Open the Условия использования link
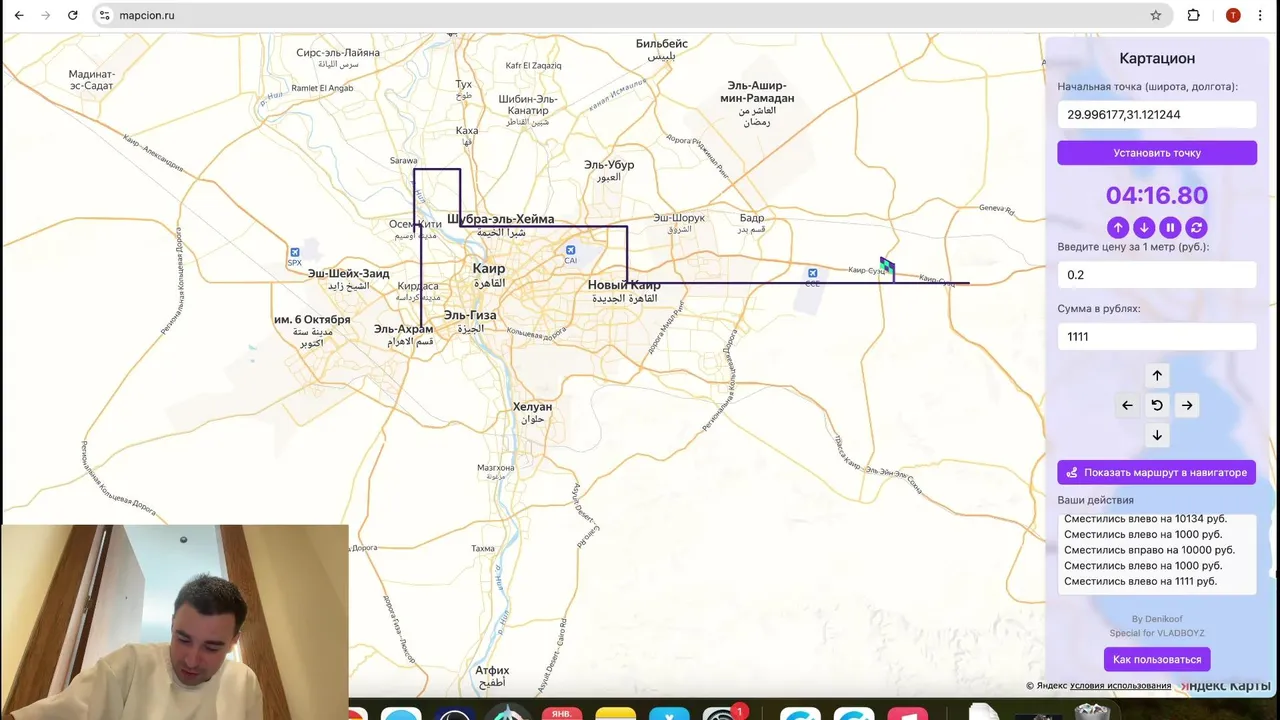This screenshot has height=720, width=1280. (x=1120, y=686)
